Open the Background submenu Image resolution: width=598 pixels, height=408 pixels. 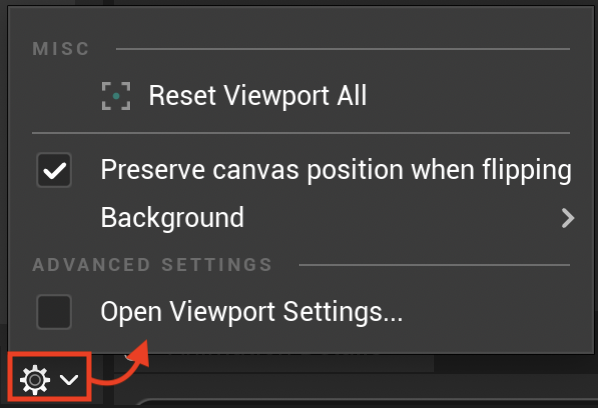point(301,218)
